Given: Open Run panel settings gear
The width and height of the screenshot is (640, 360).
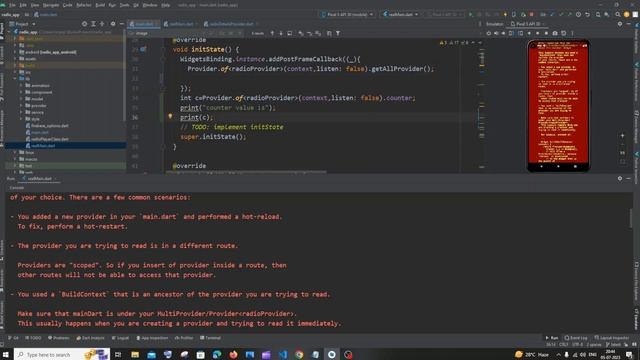Looking at the screenshot, I should (620, 178).
